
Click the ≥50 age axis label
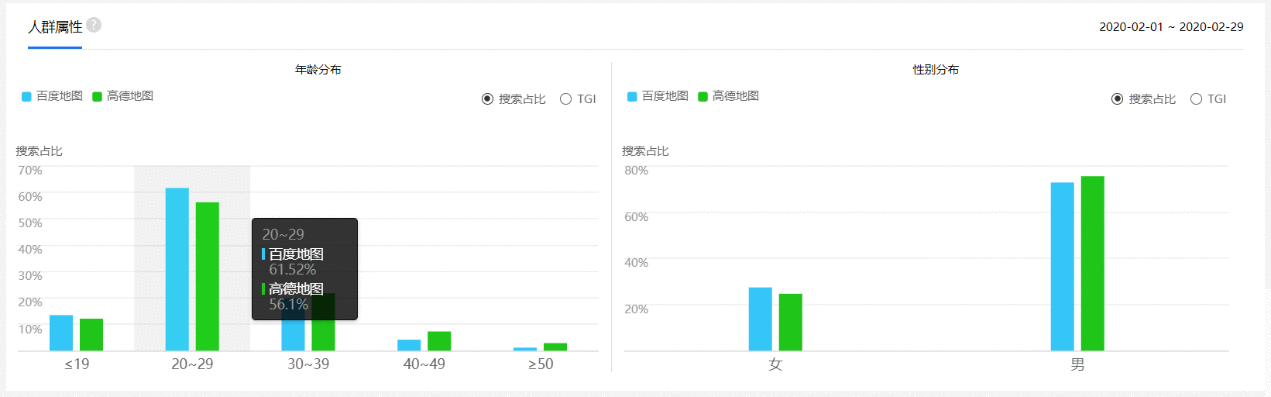tap(540, 364)
